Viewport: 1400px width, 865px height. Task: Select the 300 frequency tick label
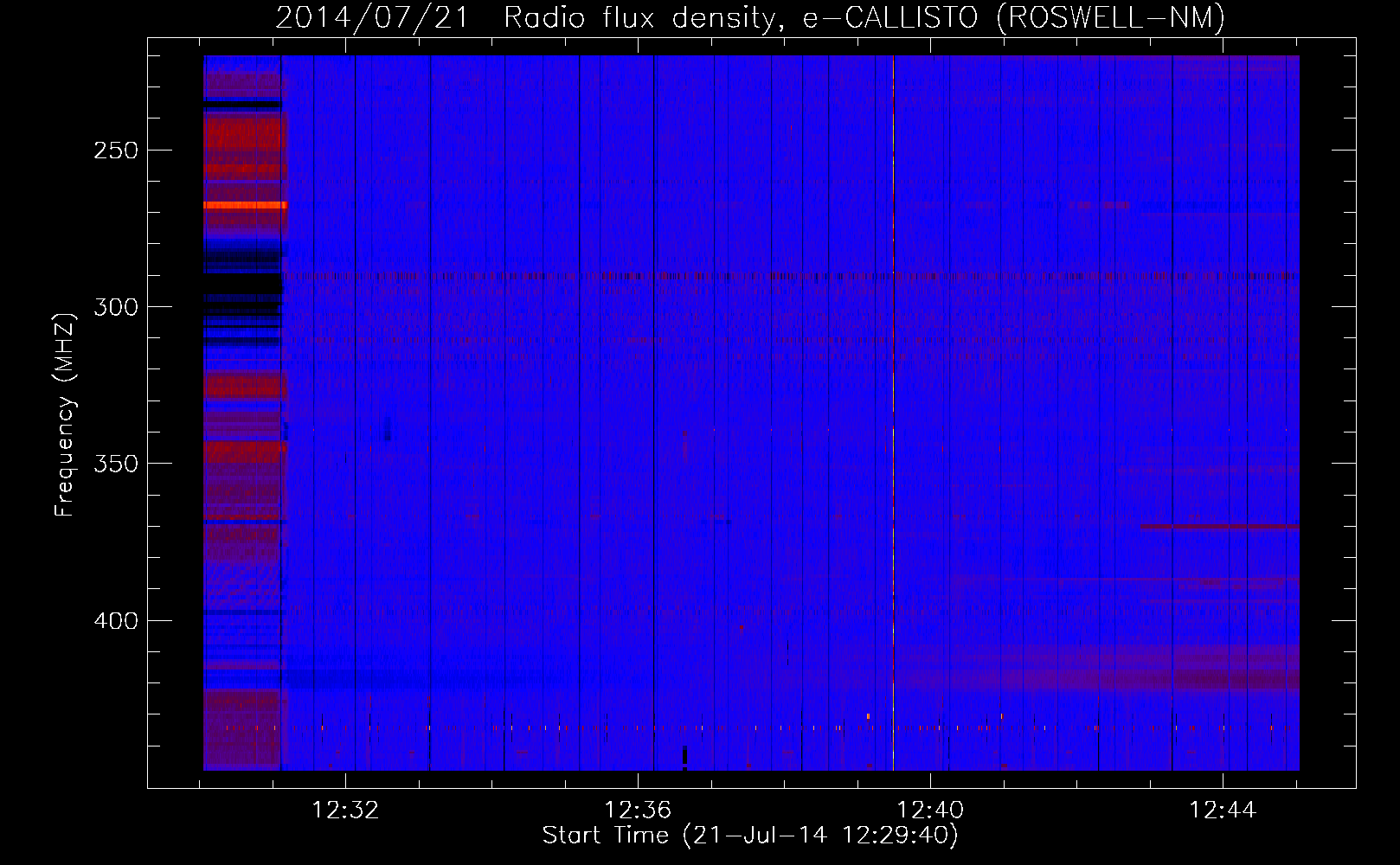(116, 307)
